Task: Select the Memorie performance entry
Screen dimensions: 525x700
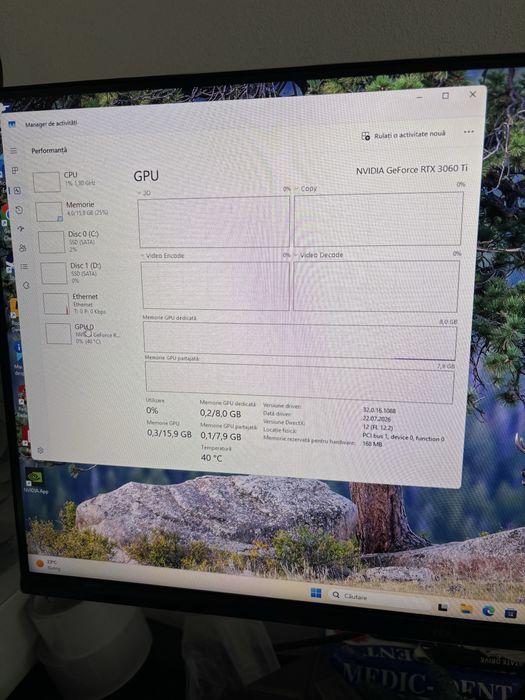Action: [x=78, y=210]
